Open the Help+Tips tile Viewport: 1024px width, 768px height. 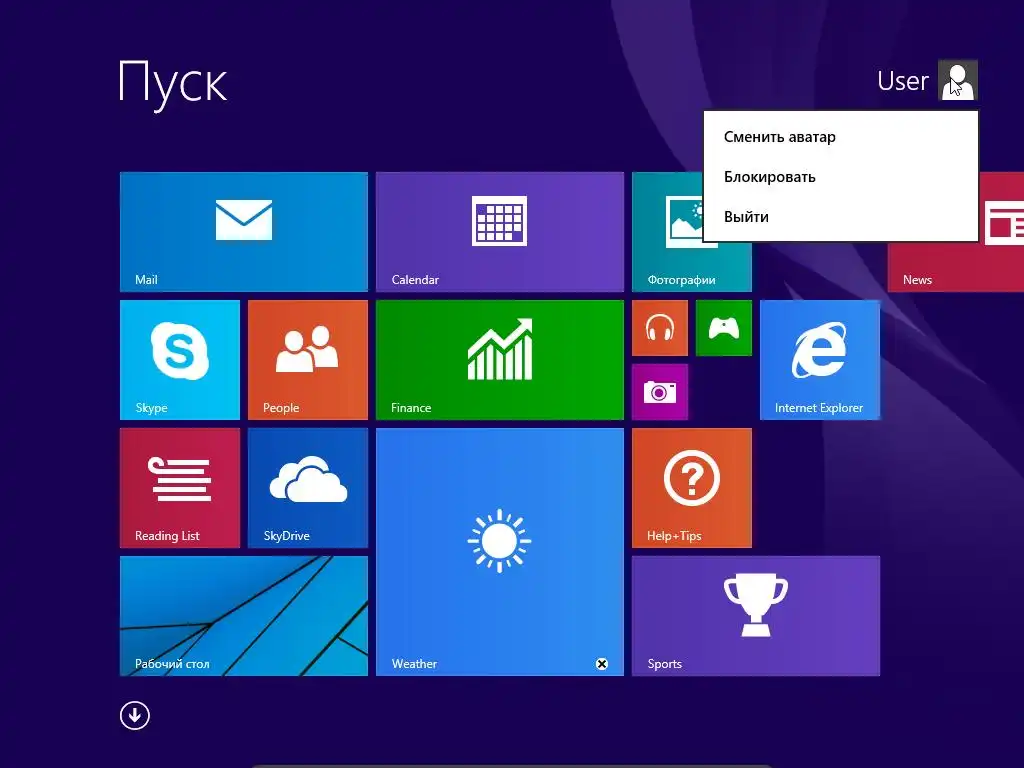pyautogui.click(x=692, y=488)
